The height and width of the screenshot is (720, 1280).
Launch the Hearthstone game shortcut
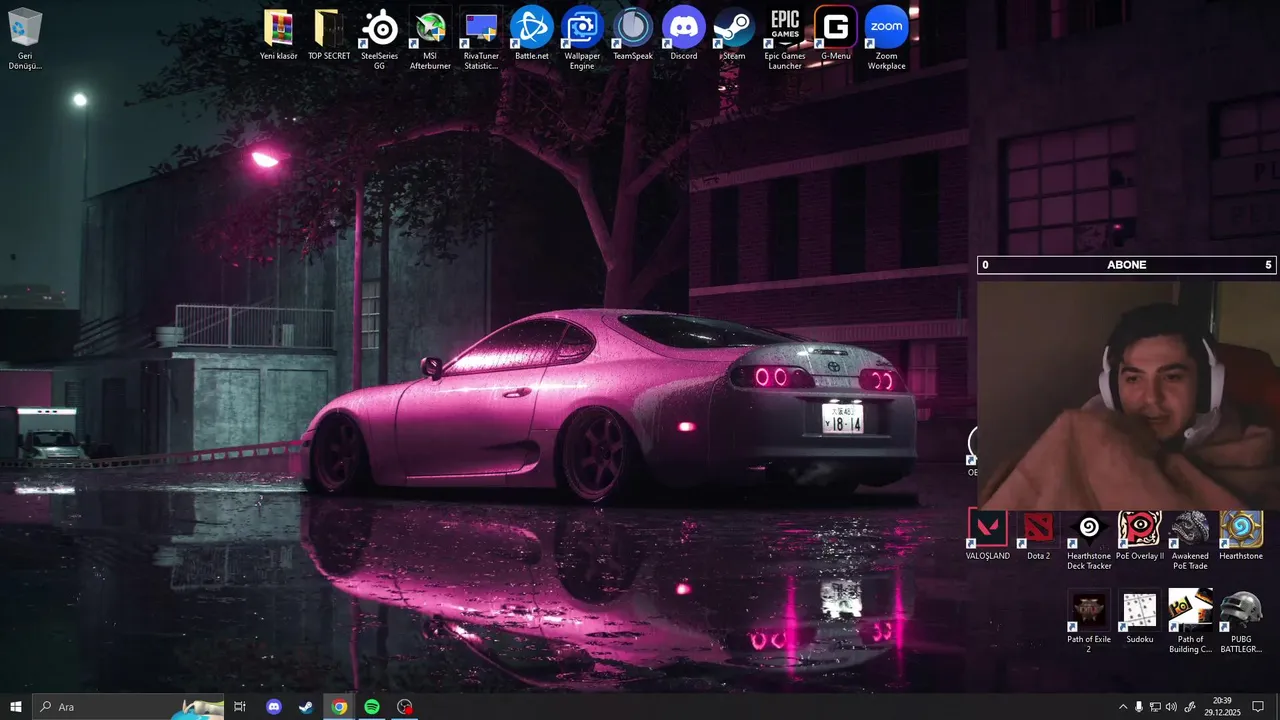point(1241,535)
